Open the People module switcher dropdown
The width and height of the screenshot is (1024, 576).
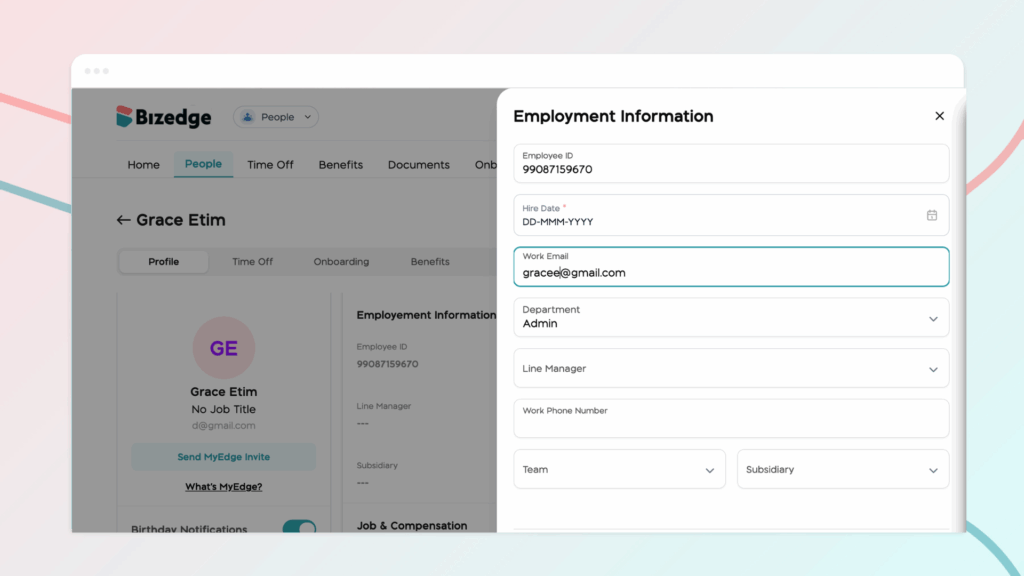[276, 117]
